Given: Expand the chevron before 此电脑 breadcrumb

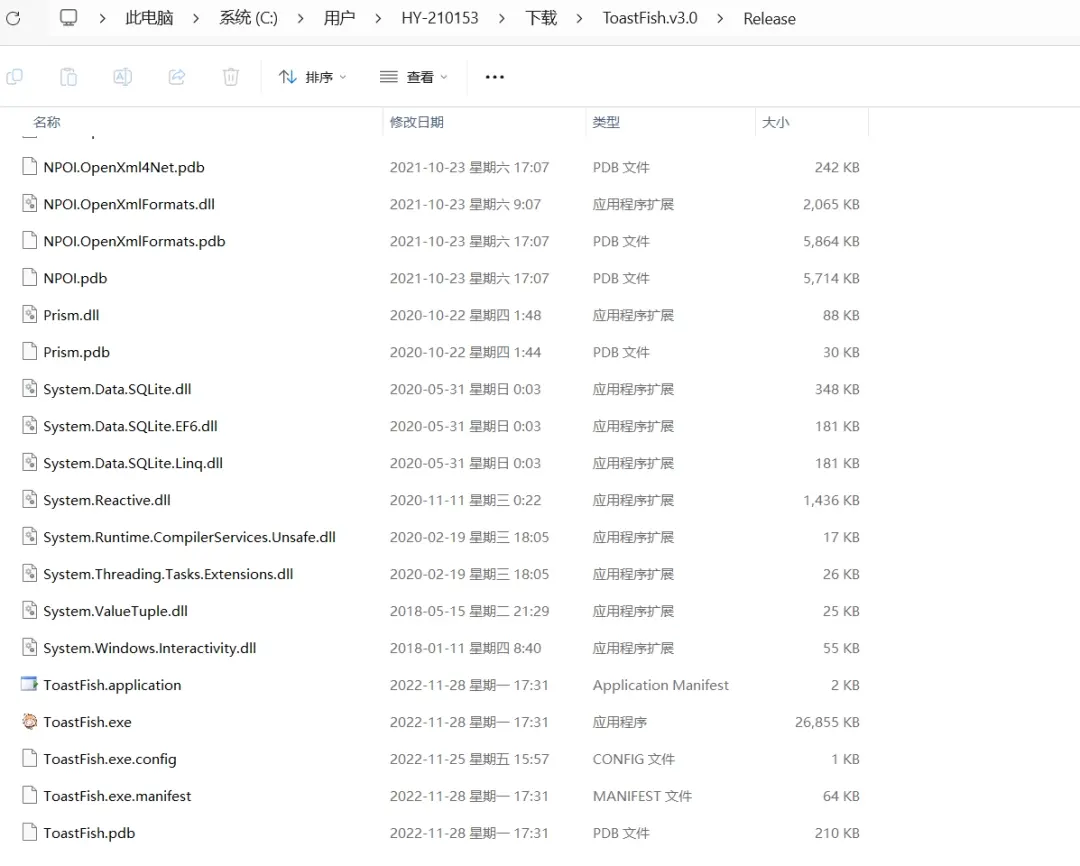Looking at the screenshot, I should [x=102, y=19].
